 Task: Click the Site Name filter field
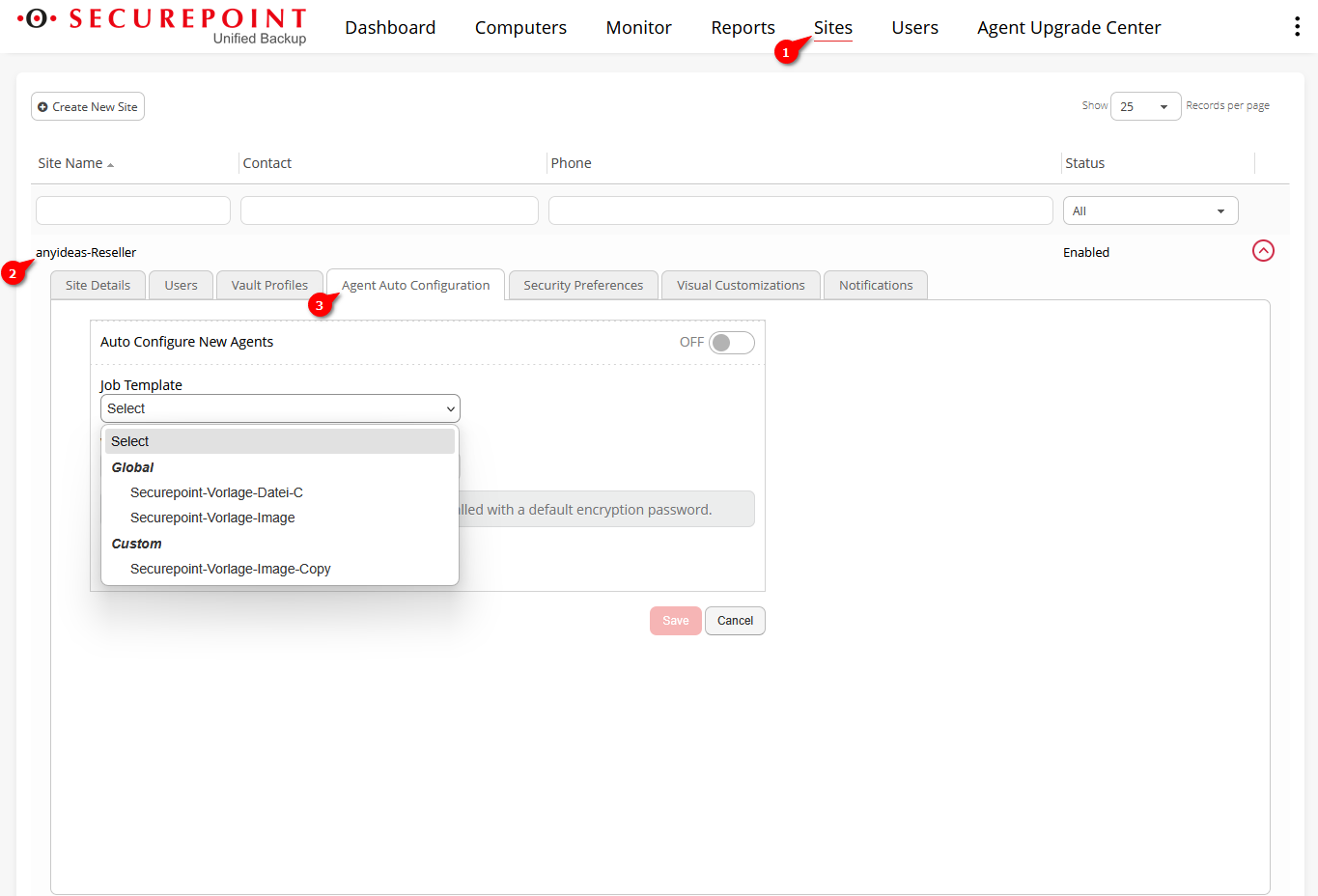click(133, 210)
